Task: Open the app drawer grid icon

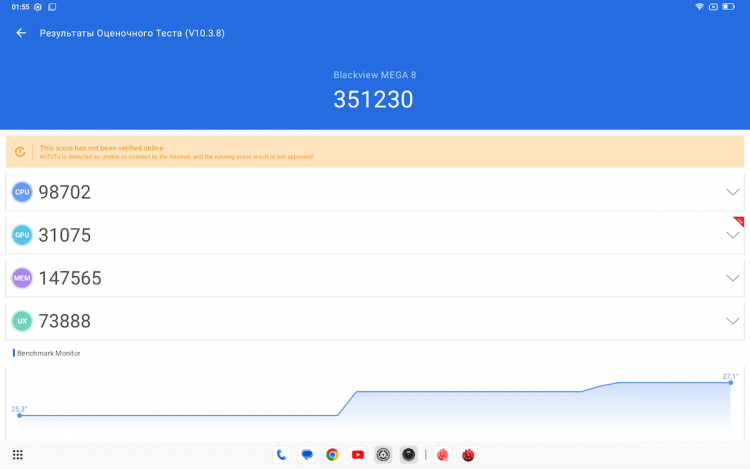Action: (x=18, y=455)
